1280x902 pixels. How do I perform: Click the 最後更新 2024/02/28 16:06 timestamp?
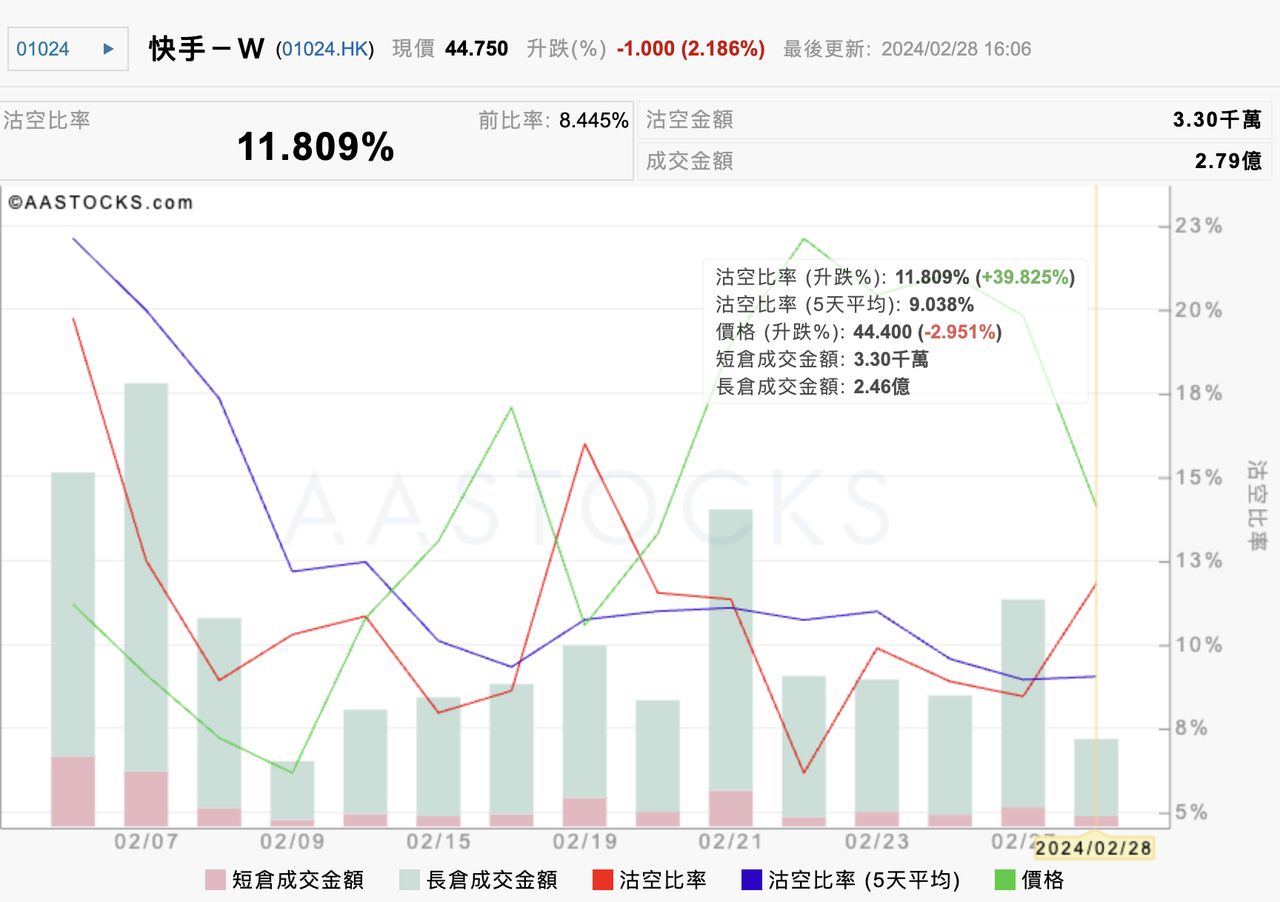pos(907,48)
